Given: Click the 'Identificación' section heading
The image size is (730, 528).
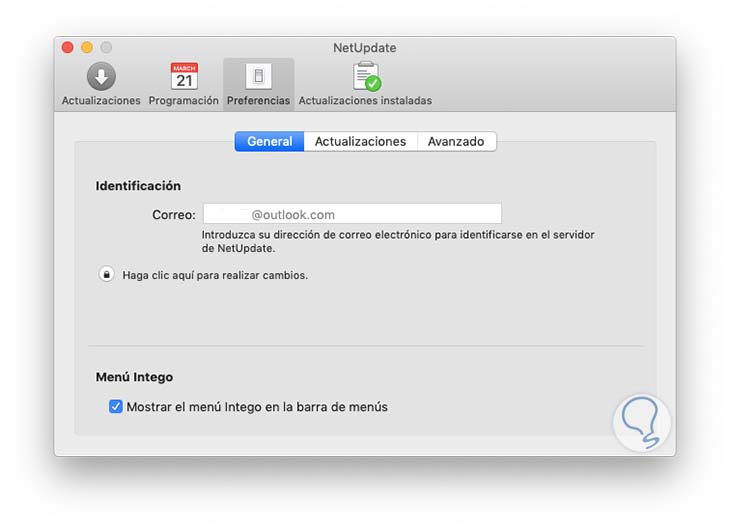Looking at the screenshot, I should 138,186.
